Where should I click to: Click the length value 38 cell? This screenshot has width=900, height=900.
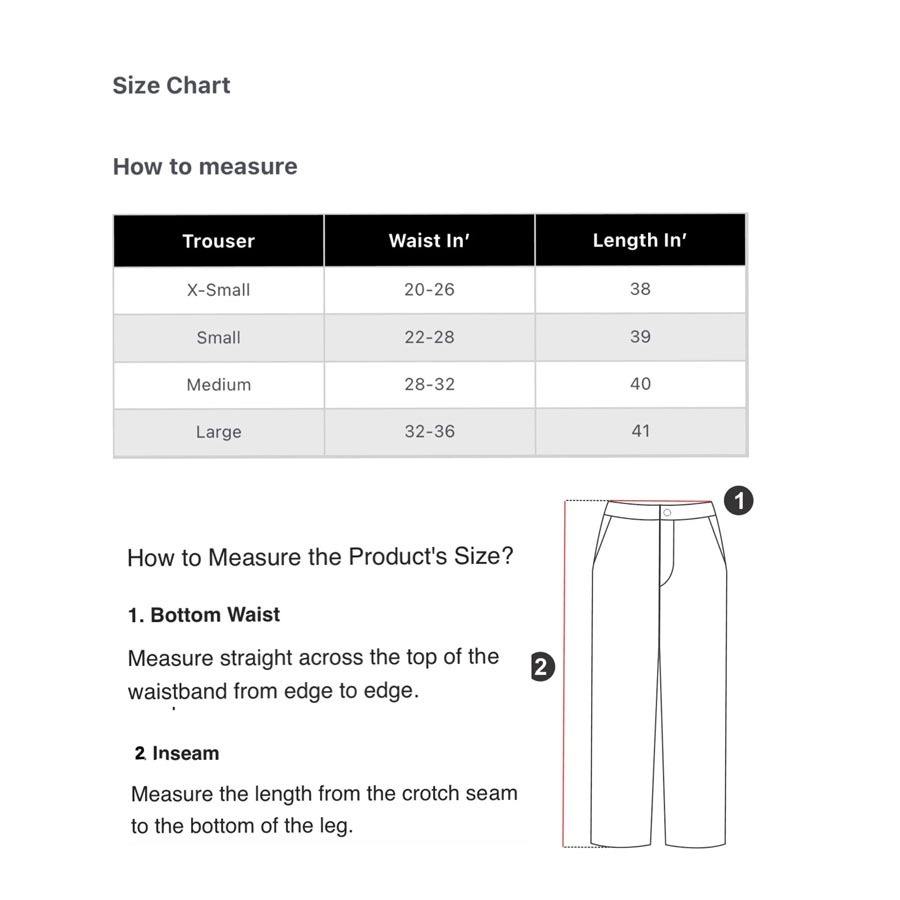point(640,289)
